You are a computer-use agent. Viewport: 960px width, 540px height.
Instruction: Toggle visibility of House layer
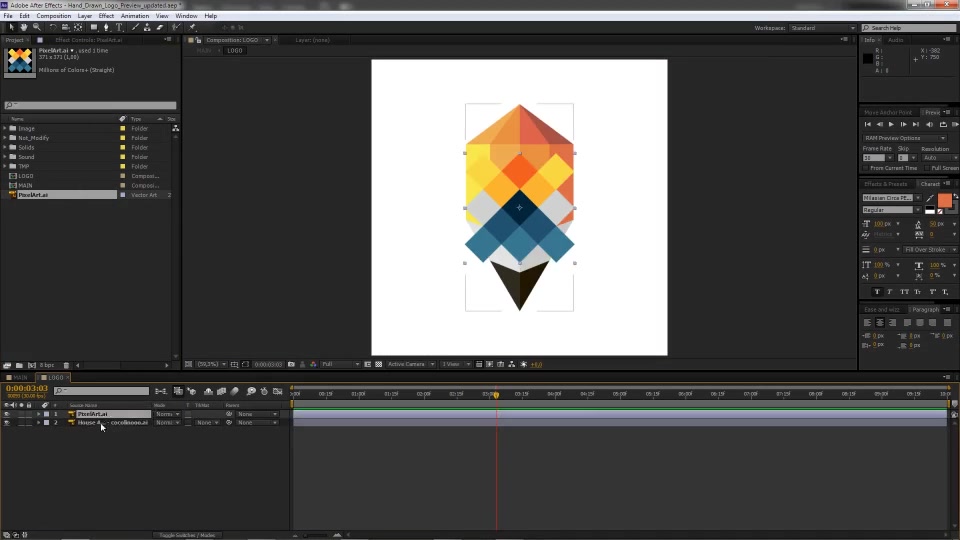pyautogui.click(x=7, y=422)
